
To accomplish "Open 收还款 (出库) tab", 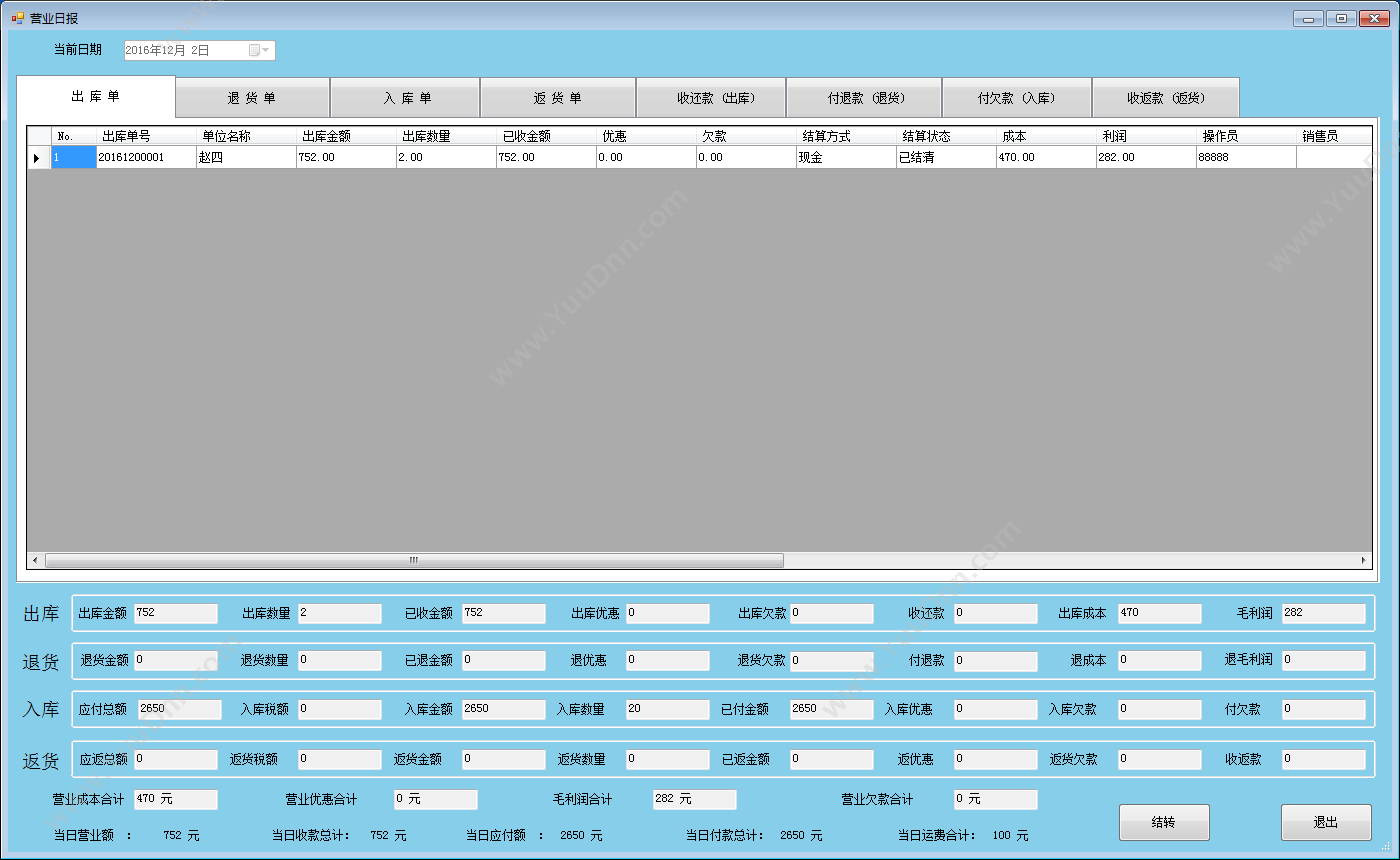I will click(x=711, y=98).
